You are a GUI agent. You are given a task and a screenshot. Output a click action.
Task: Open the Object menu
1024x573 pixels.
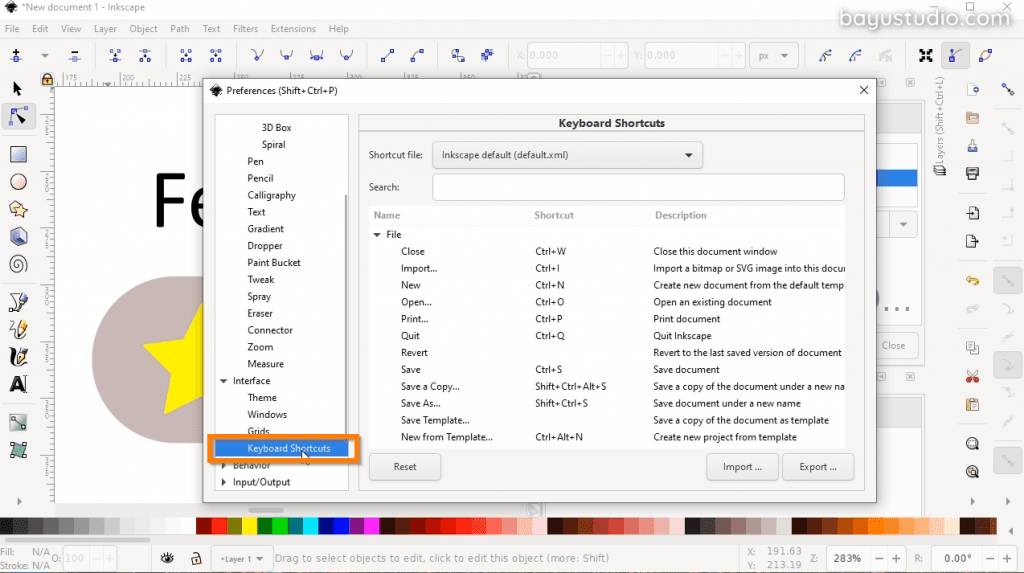point(143,29)
